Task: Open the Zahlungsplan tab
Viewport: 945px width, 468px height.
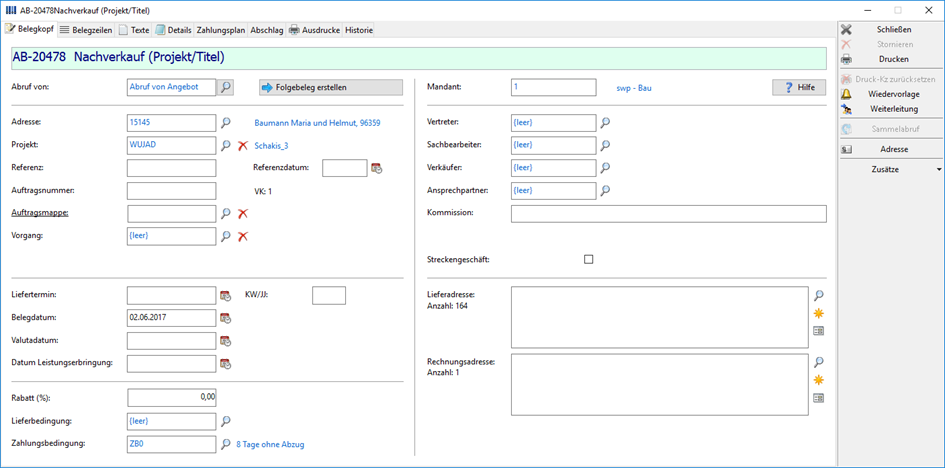Action: point(221,30)
